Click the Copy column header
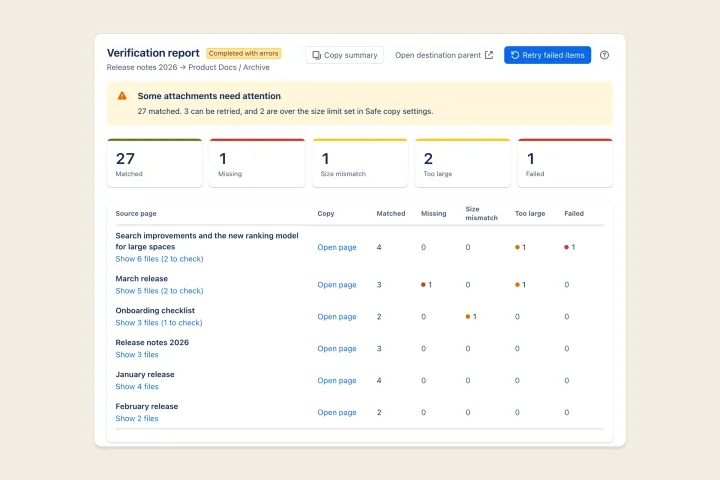This screenshot has height=480, width=720. point(326,214)
